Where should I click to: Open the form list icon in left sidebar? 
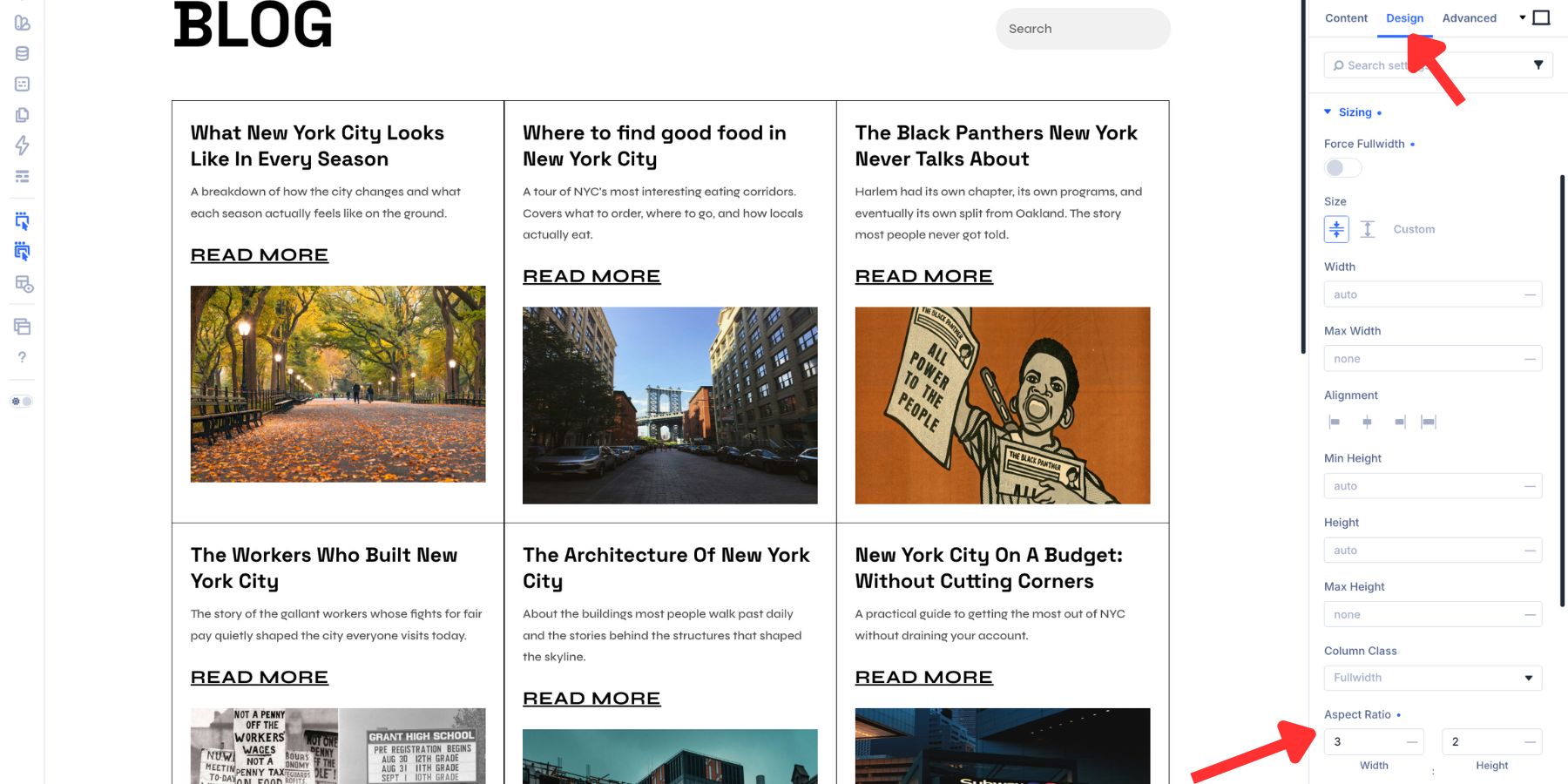click(x=22, y=84)
